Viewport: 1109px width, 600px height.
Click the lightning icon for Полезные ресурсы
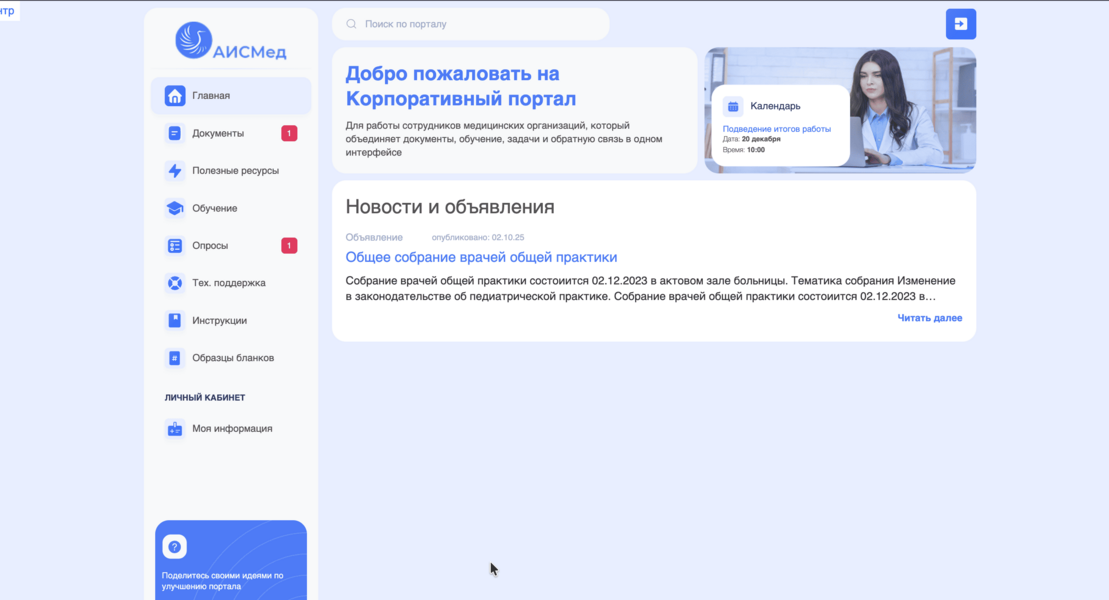175,171
